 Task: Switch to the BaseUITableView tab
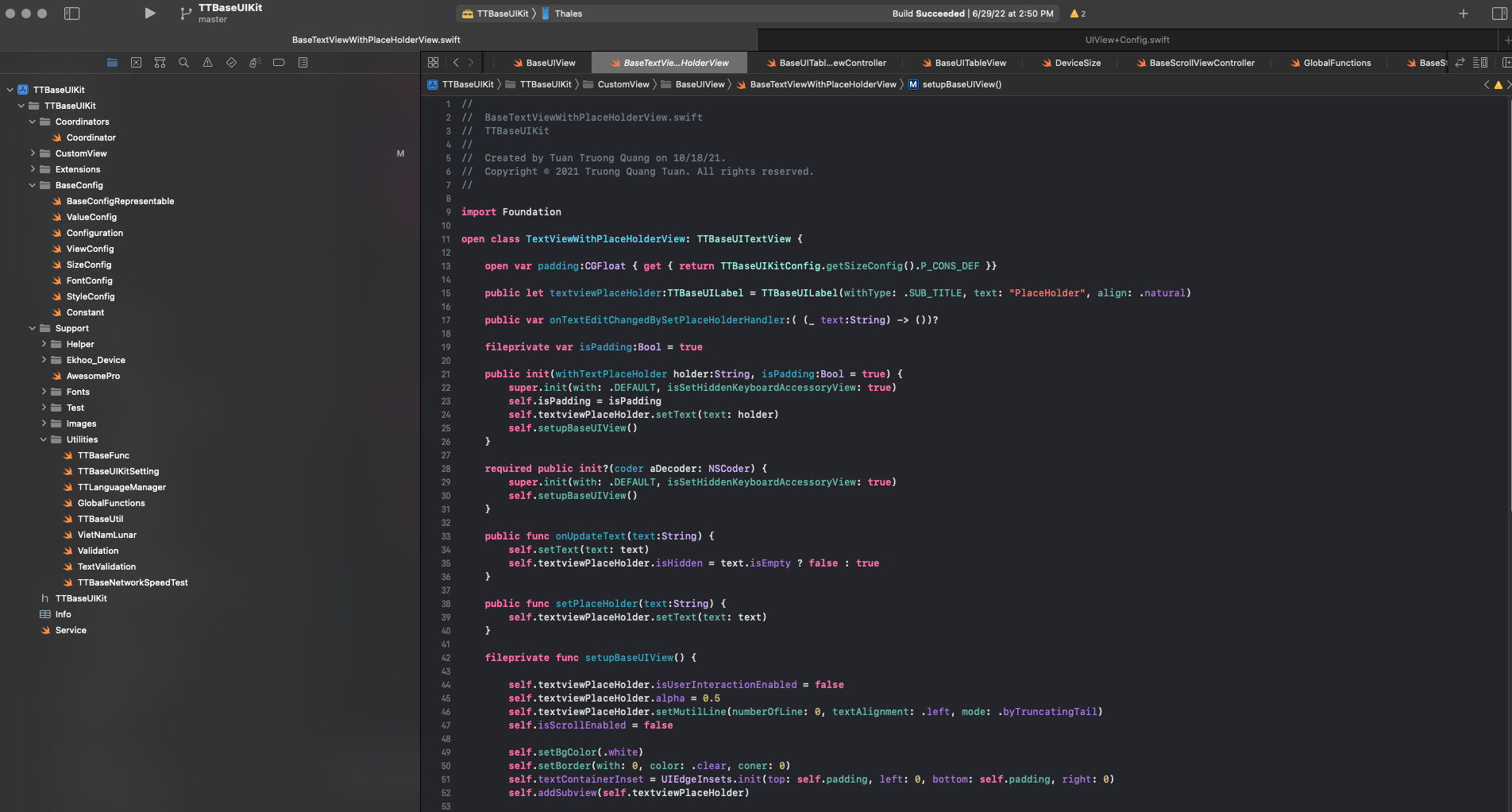pyautogui.click(x=962, y=63)
